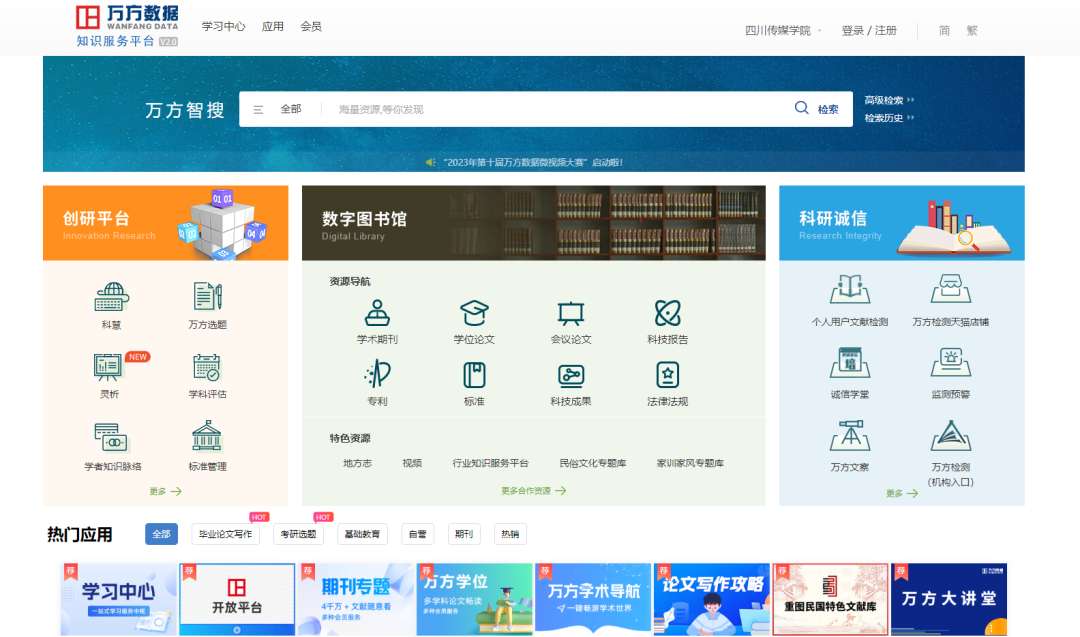Click the 法律法规 icon
1080x637 pixels.
(667, 376)
